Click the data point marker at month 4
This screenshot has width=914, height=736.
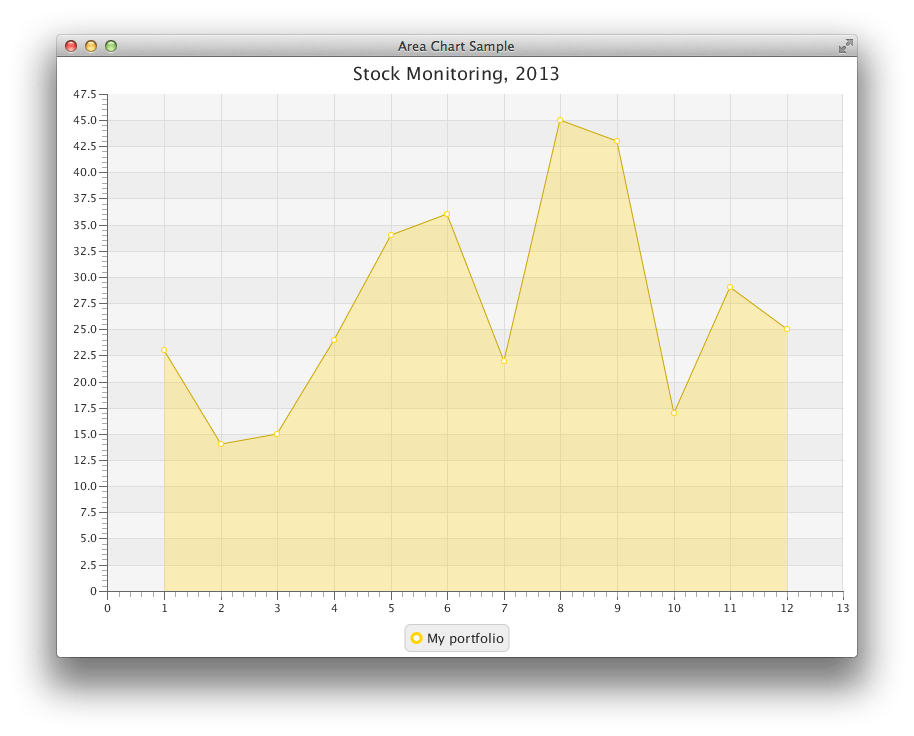coord(334,340)
